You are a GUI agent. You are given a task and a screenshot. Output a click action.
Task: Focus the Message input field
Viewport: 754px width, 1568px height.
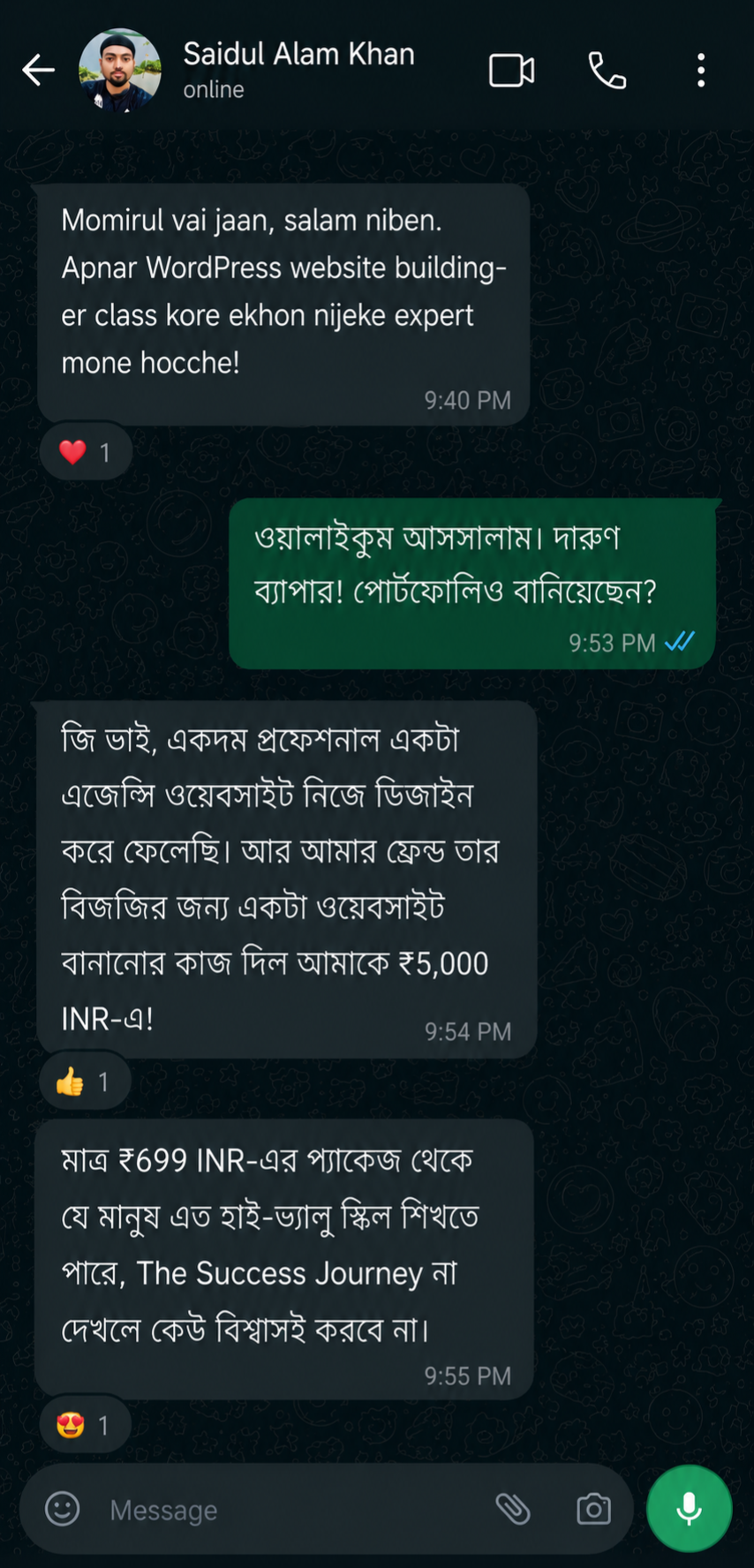point(291,1510)
